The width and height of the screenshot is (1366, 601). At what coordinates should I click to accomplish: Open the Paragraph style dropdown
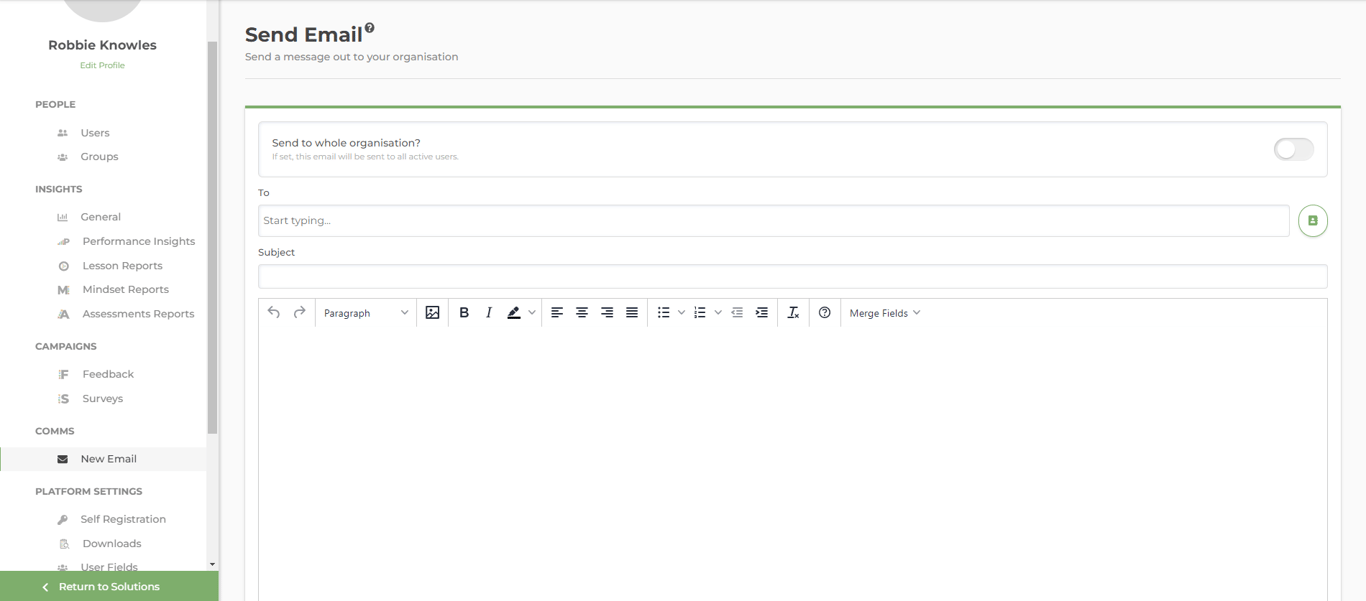coord(366,313)
